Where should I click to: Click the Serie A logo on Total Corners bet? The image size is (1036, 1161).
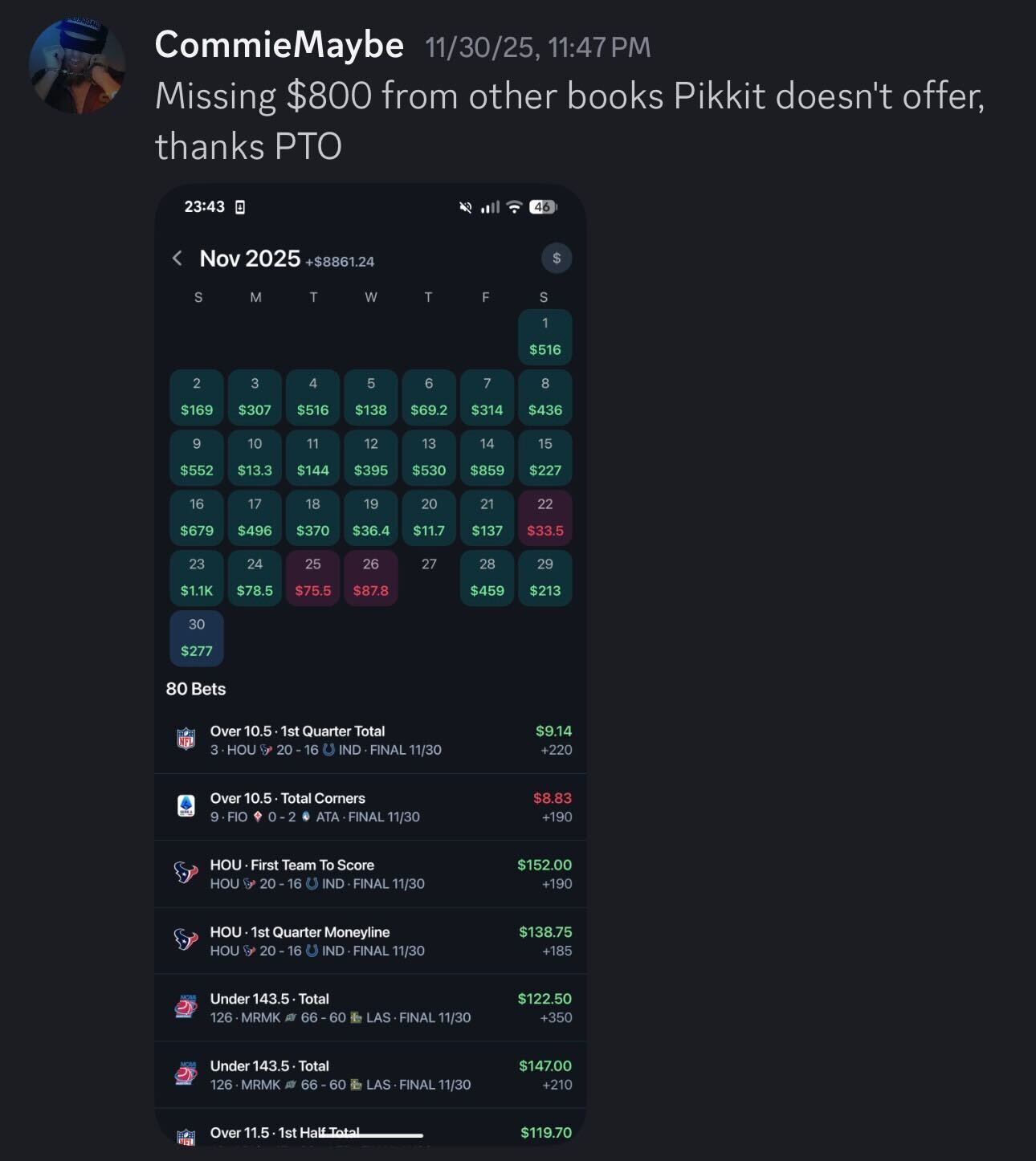(186, 806)
